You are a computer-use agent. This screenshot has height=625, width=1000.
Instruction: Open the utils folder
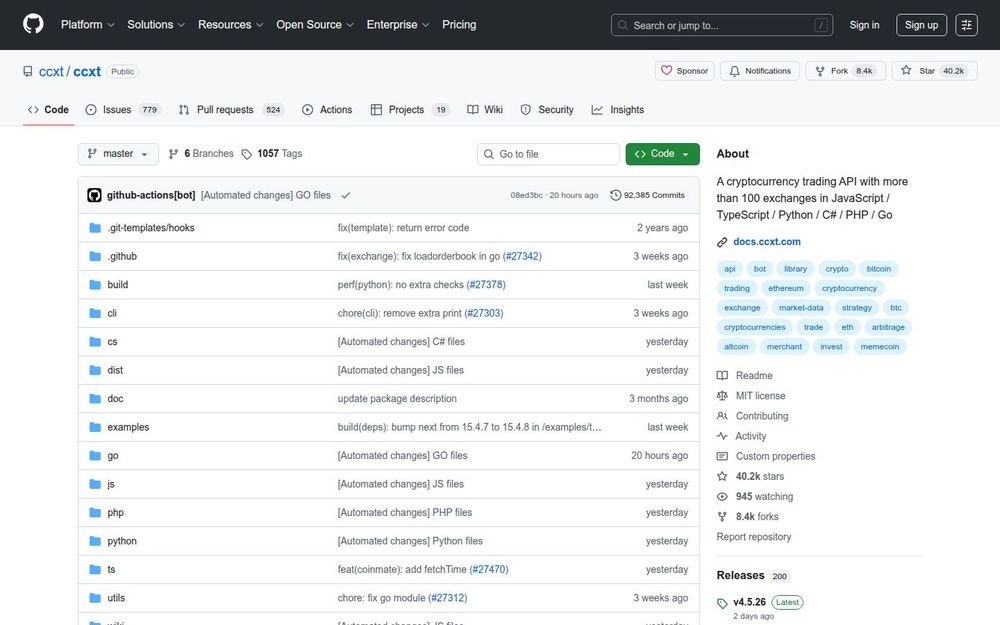pyautogui.click(x=116, y=598)
